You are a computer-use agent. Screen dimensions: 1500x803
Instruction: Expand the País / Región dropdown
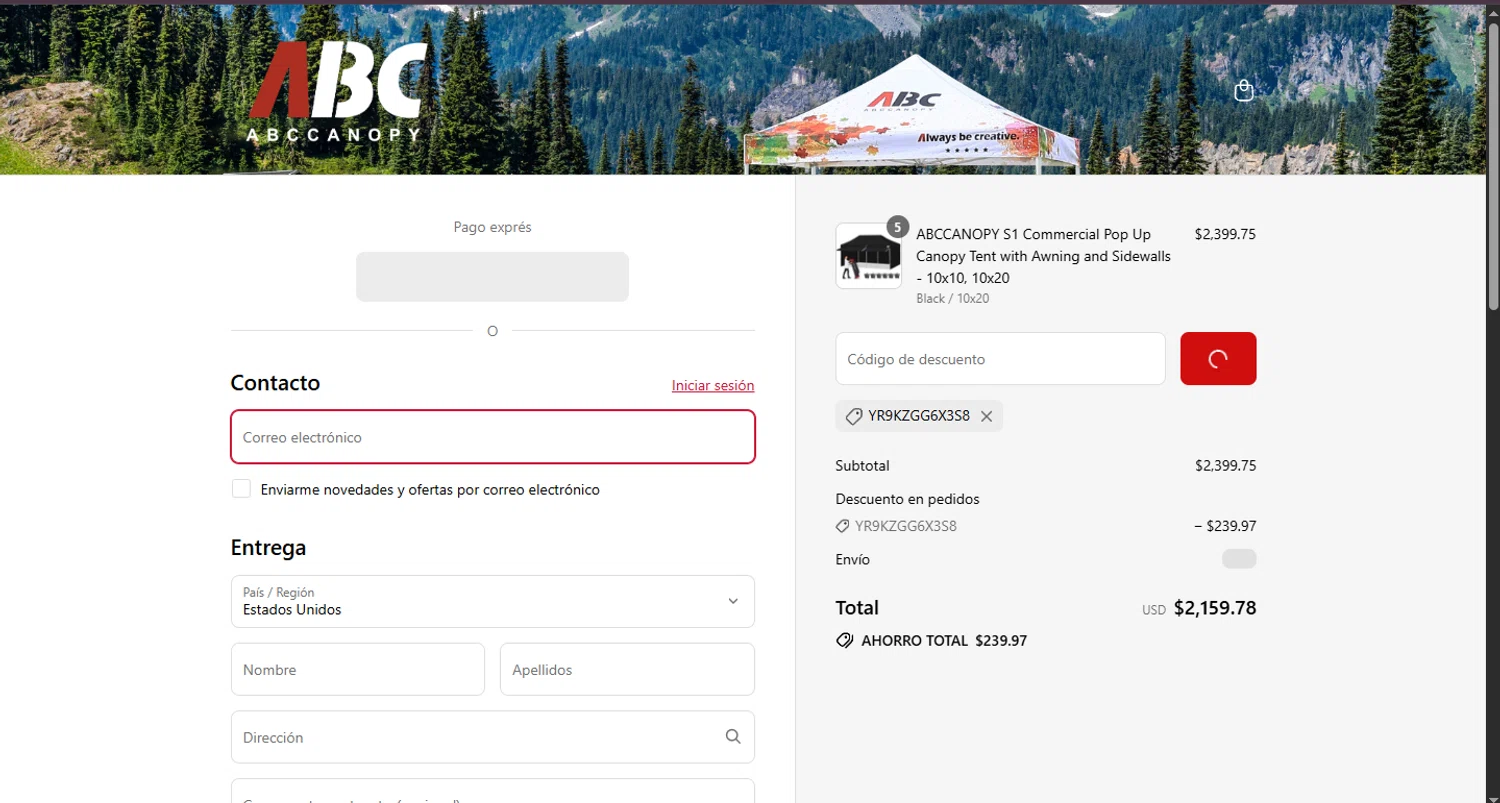tap(493, 601)
